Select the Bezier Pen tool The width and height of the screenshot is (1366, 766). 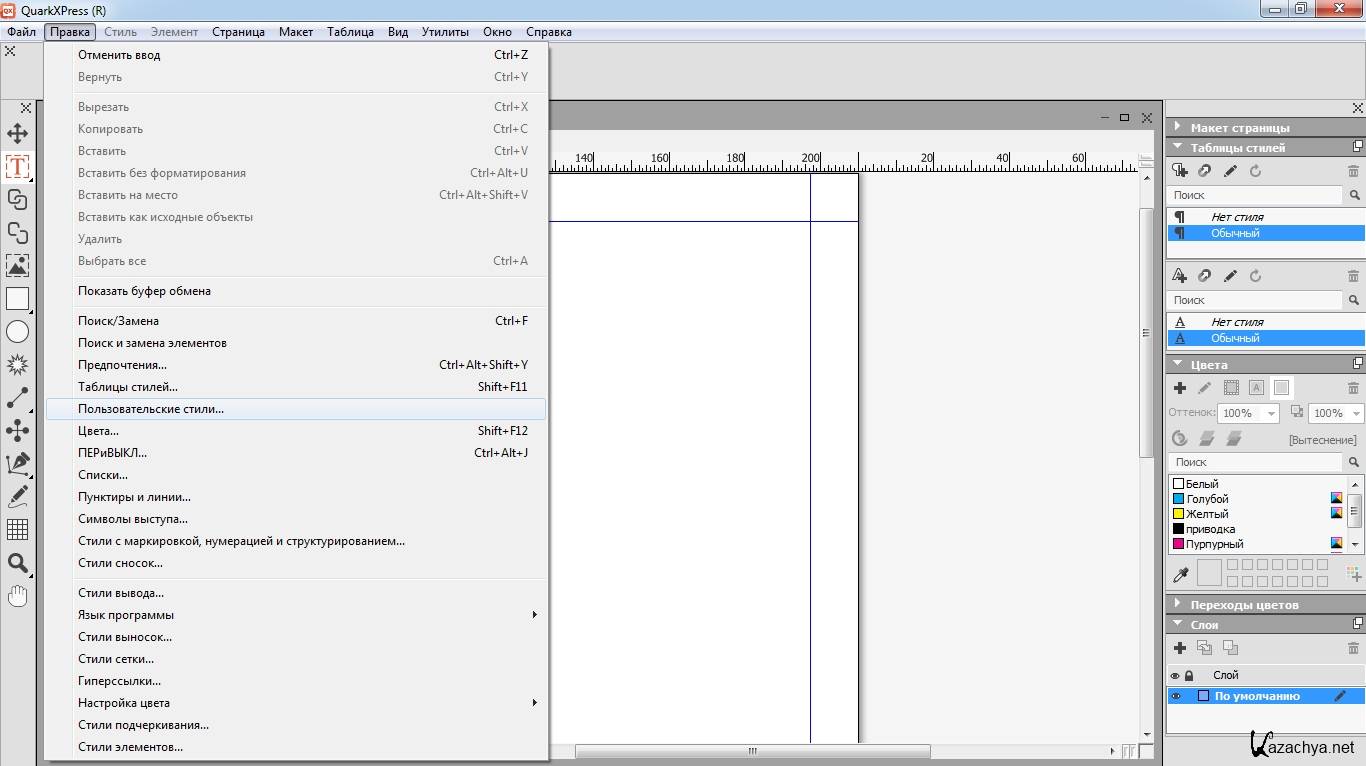[x=17, y=463]
